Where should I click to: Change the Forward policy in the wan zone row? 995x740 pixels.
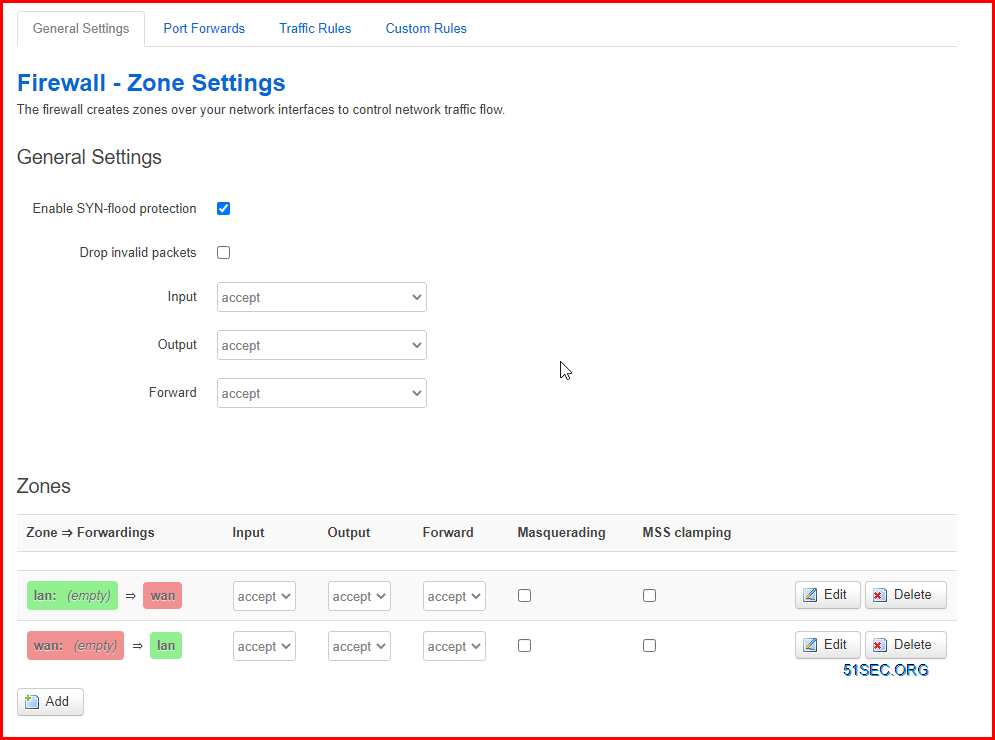(x=454, y=646)
